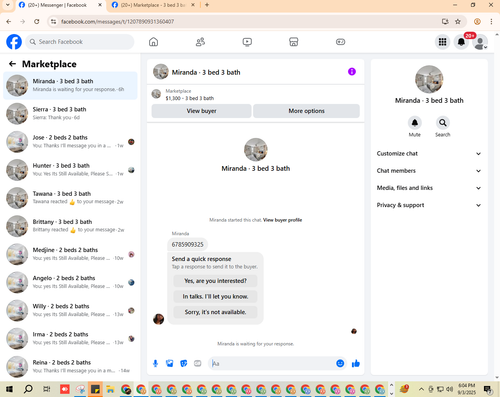Go to the Home feed icon
This screenshot has width=500, height=397.
tap(153, 42)
